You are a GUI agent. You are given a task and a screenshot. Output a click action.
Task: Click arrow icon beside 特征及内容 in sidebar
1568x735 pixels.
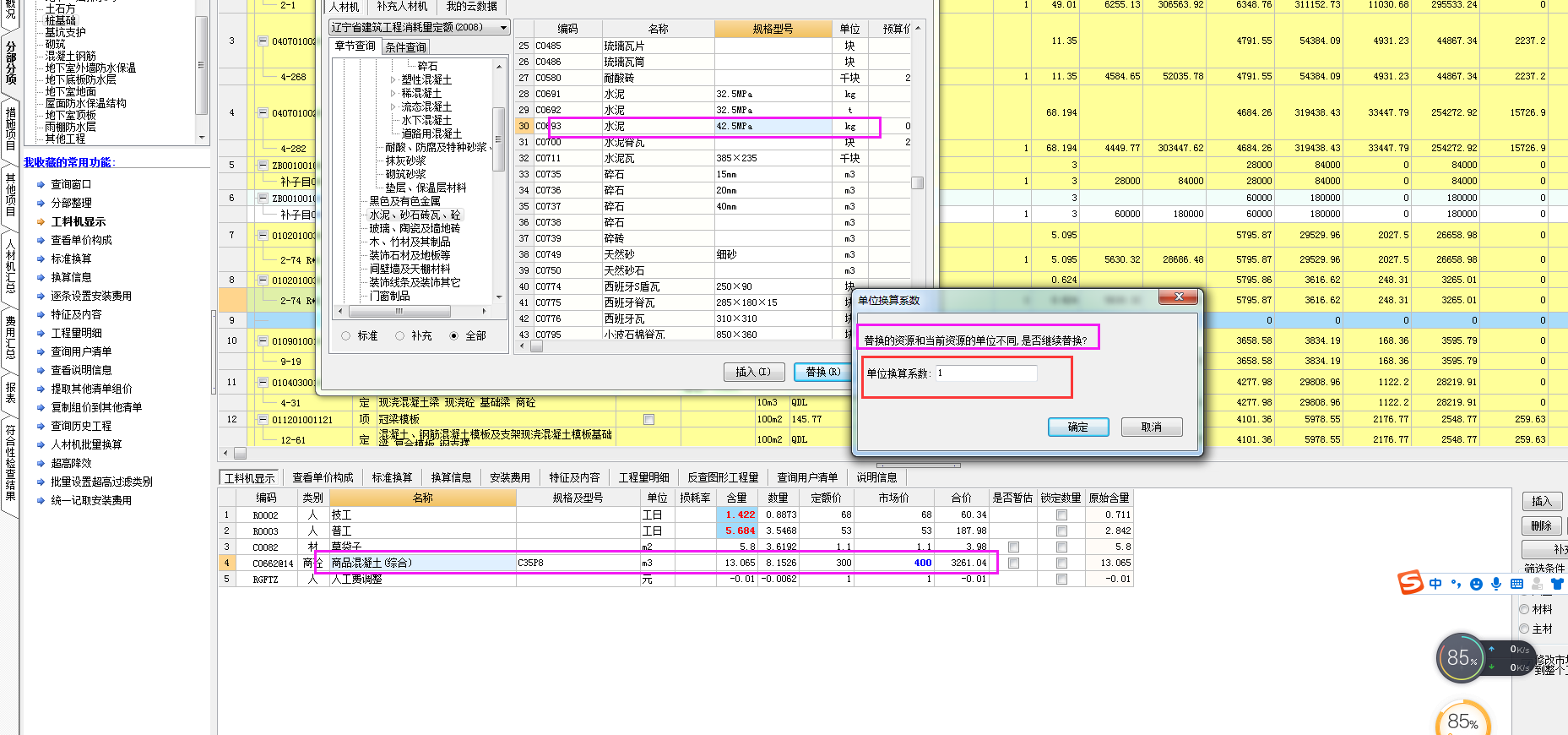tap(41, 314)
